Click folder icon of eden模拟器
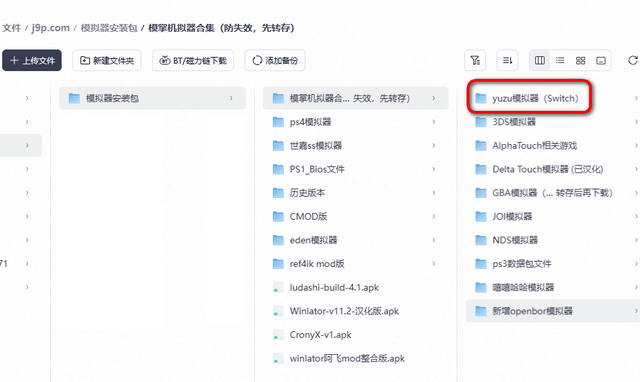Image resolution: width=640 pixels, height=382 pixels. click(278, 240)
